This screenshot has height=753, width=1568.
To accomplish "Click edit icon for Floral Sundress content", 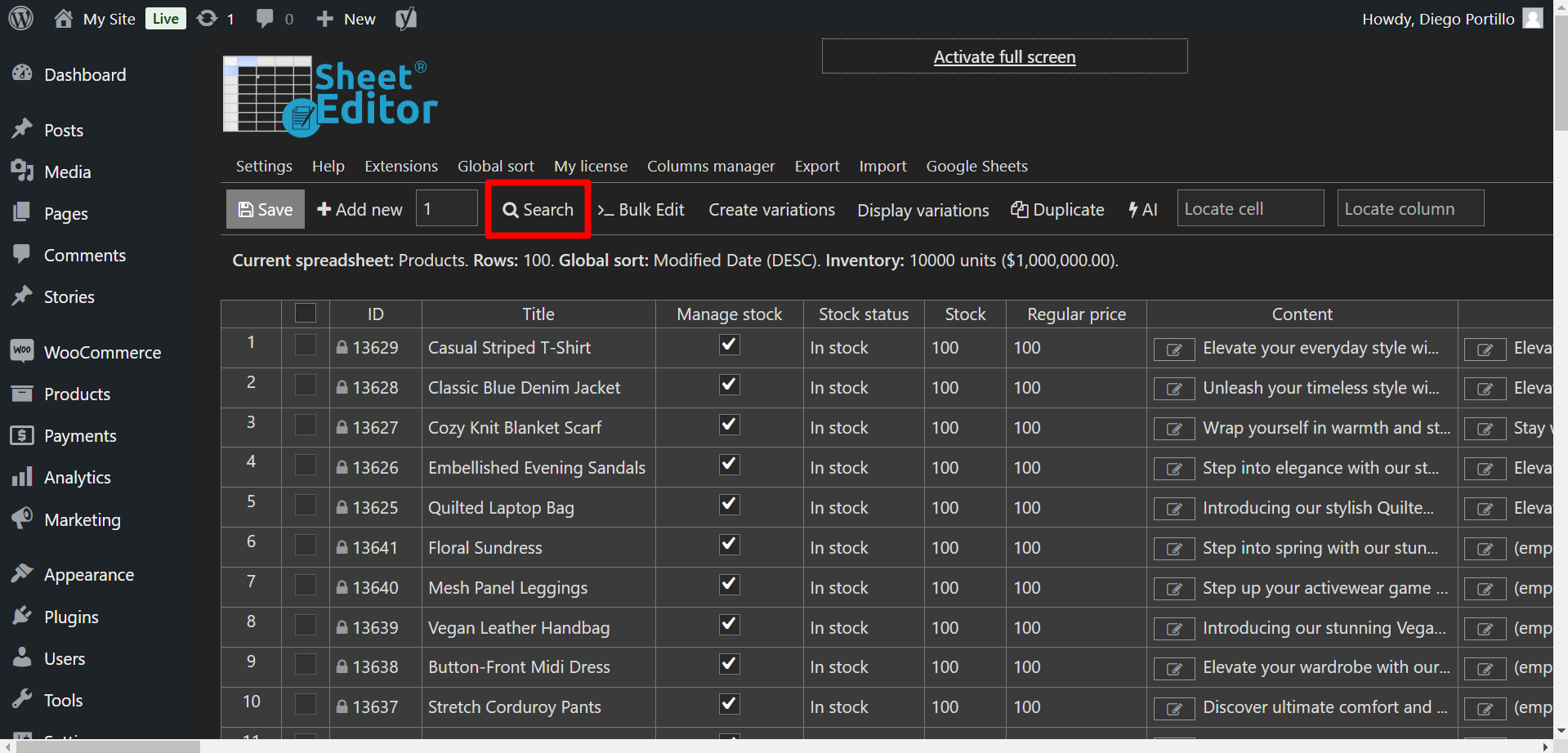I will [1174, 550].
